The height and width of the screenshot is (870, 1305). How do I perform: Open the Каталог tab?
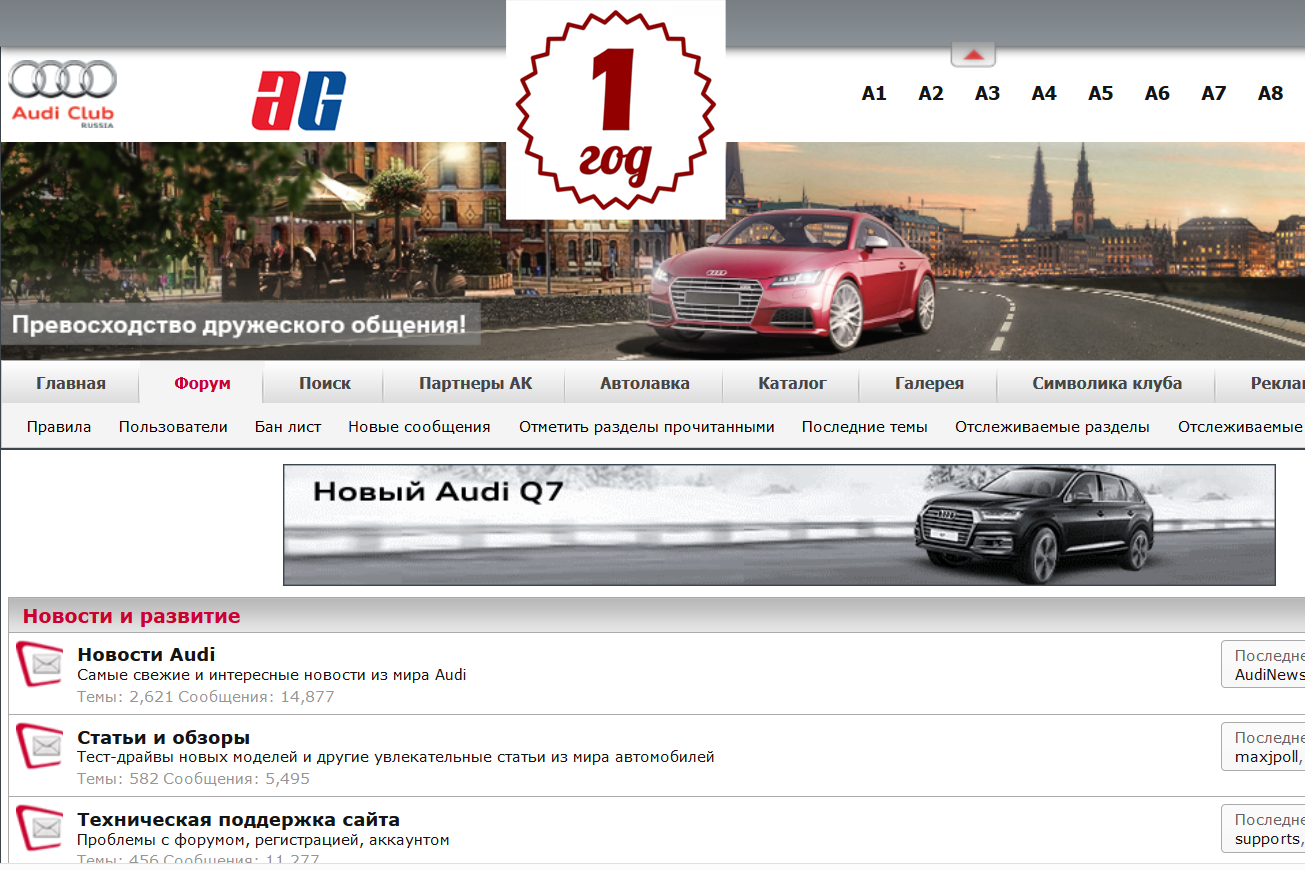(x=792, y=383)
